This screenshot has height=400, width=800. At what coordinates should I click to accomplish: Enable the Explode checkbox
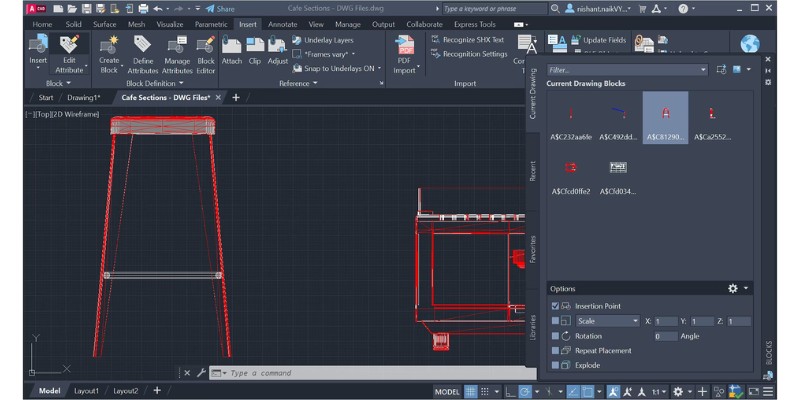(x=555, y=365)
